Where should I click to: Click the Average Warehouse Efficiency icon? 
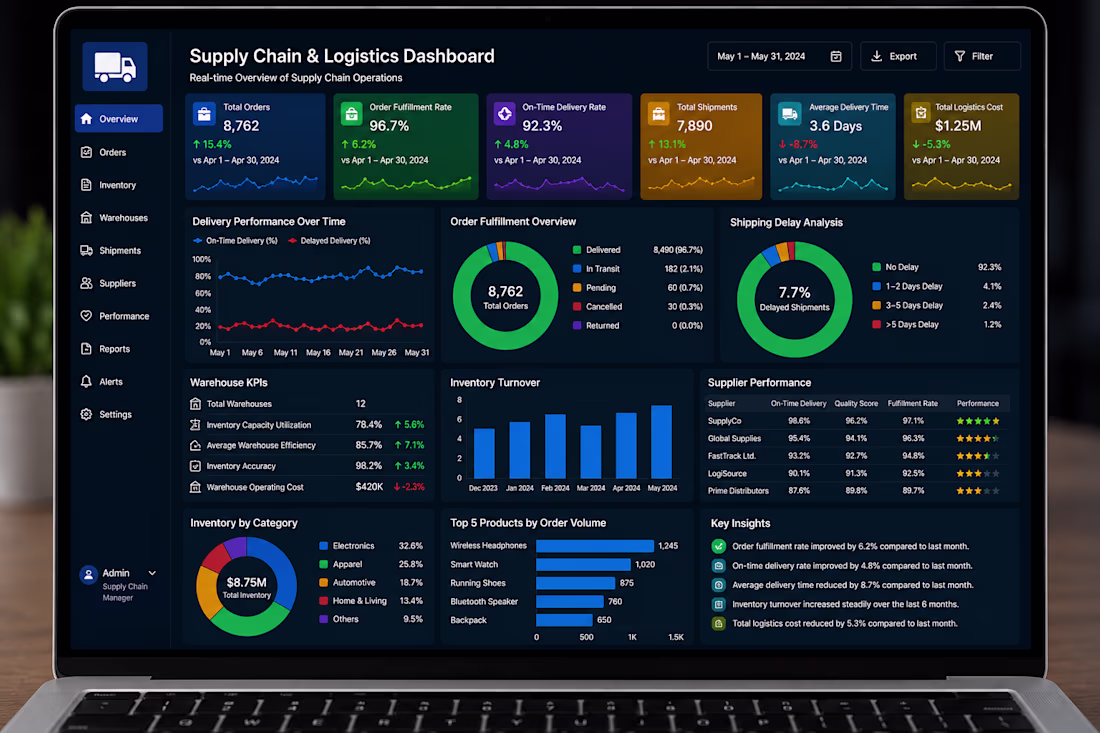click(x=196, y=445)
